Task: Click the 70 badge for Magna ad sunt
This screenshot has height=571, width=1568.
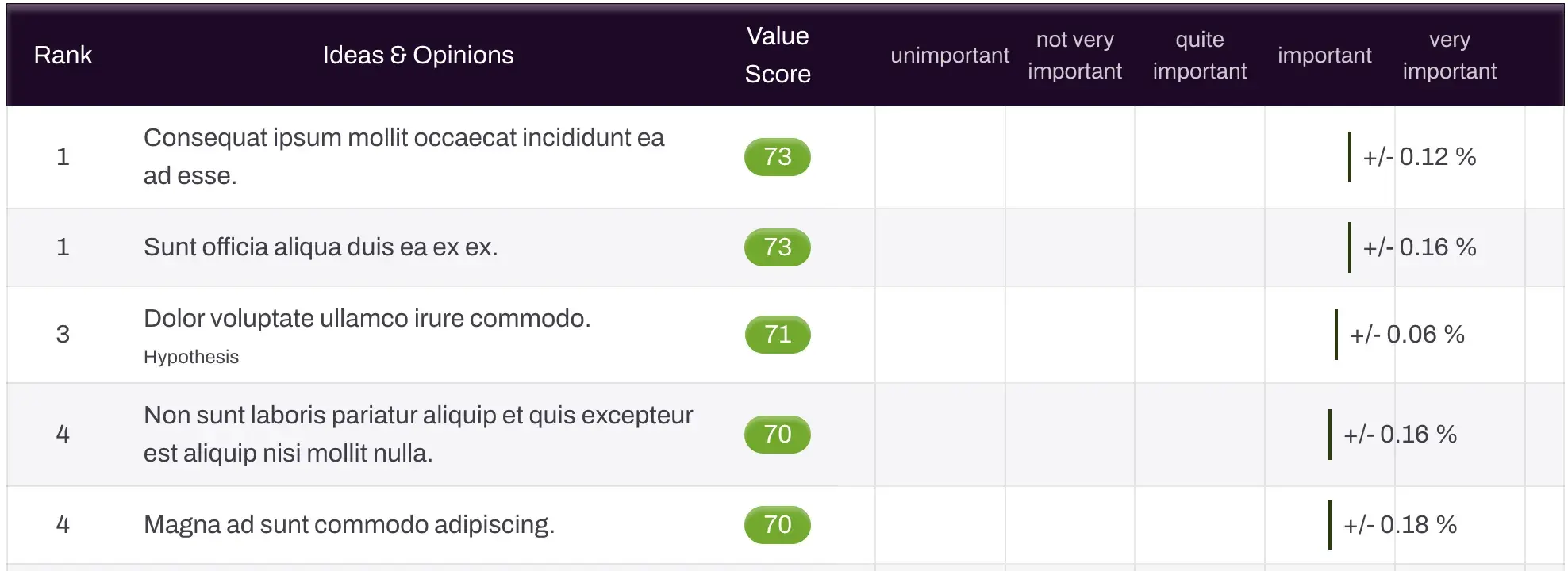Action: click(x=778, y=524)
